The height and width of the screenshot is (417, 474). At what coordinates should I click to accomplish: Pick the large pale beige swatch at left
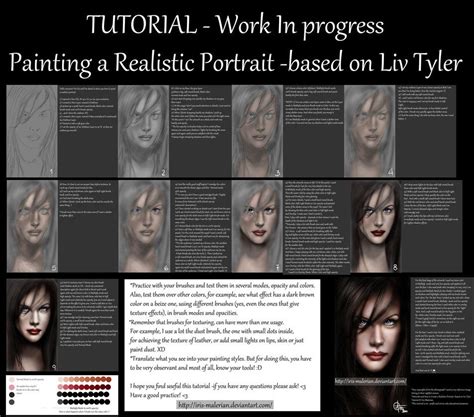coord(12,379)
